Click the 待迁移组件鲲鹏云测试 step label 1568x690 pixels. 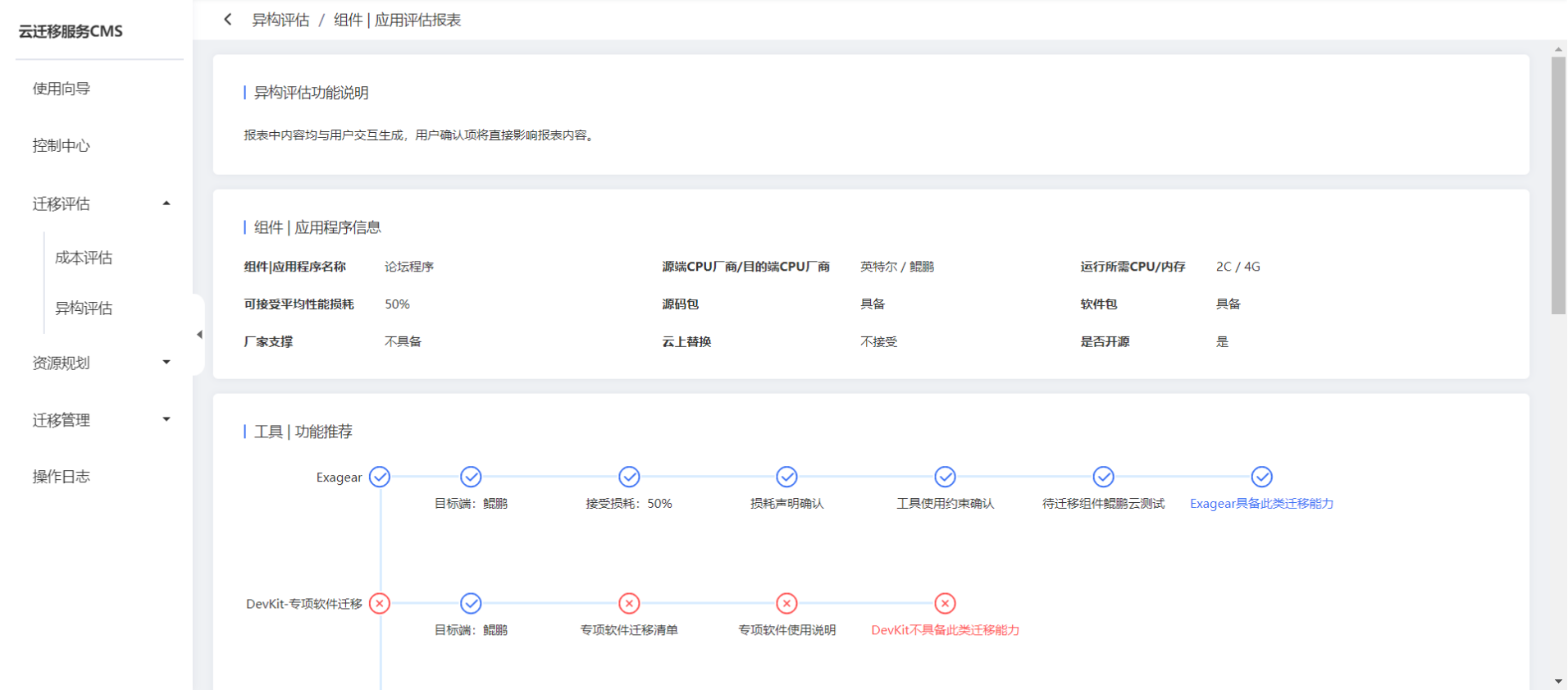pyautogui.click(x=1103, y=504)
